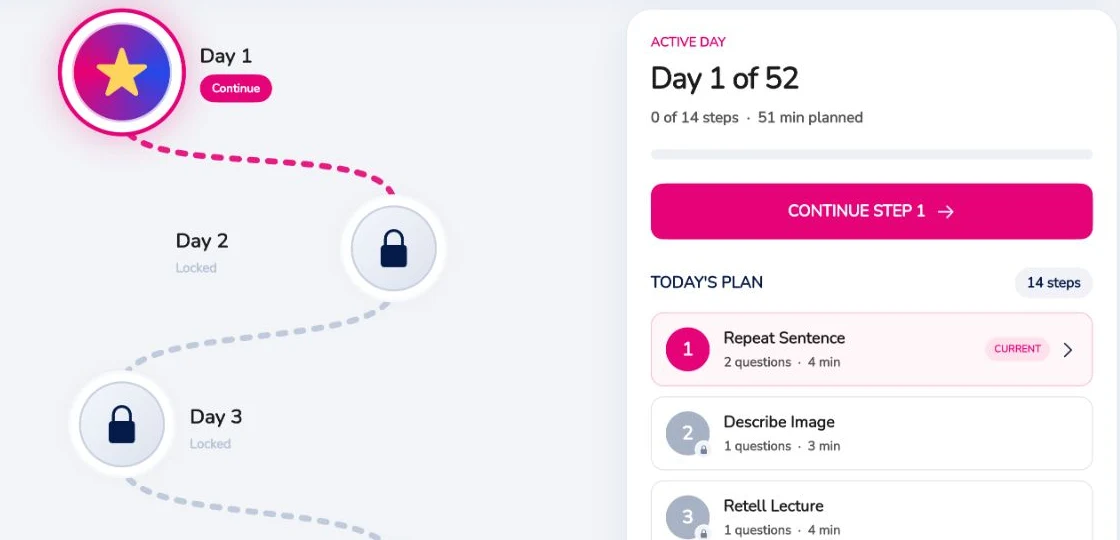Click the Day 3 padlock node
1120x540 pixels.
click(x=121, y=424)
